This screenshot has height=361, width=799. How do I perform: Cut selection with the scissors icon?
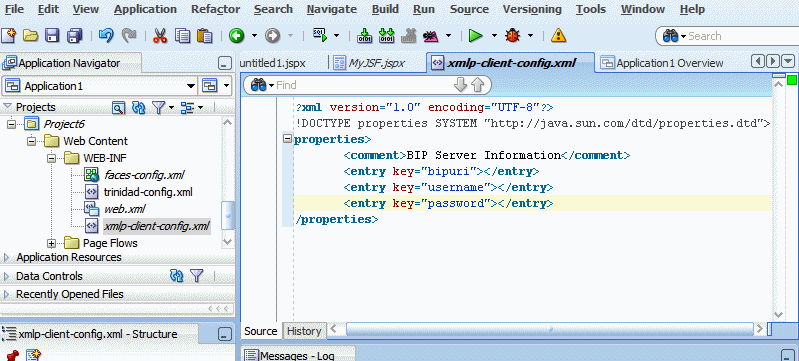[160, 36]
